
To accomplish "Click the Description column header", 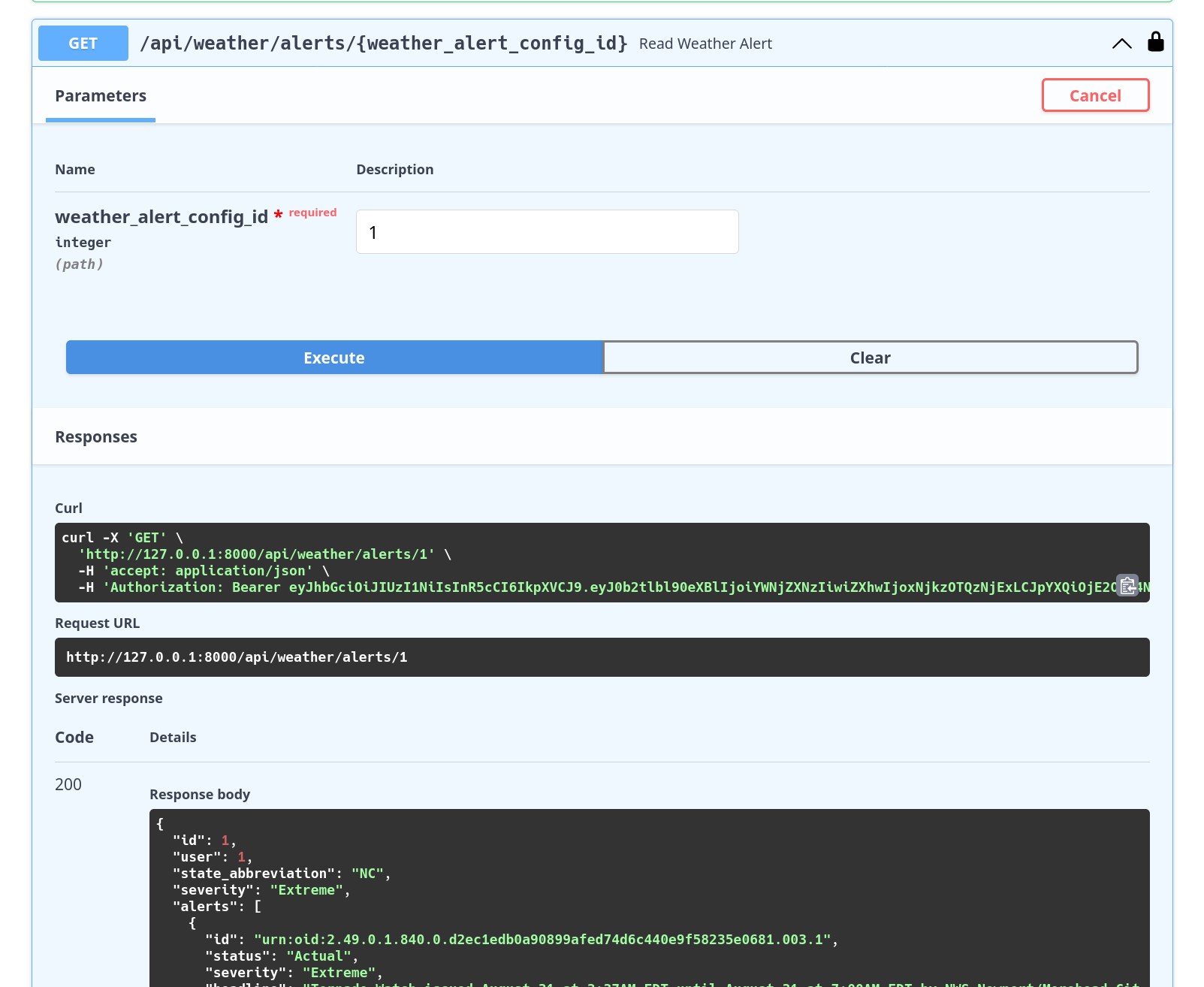I will (x=395, y=170).
